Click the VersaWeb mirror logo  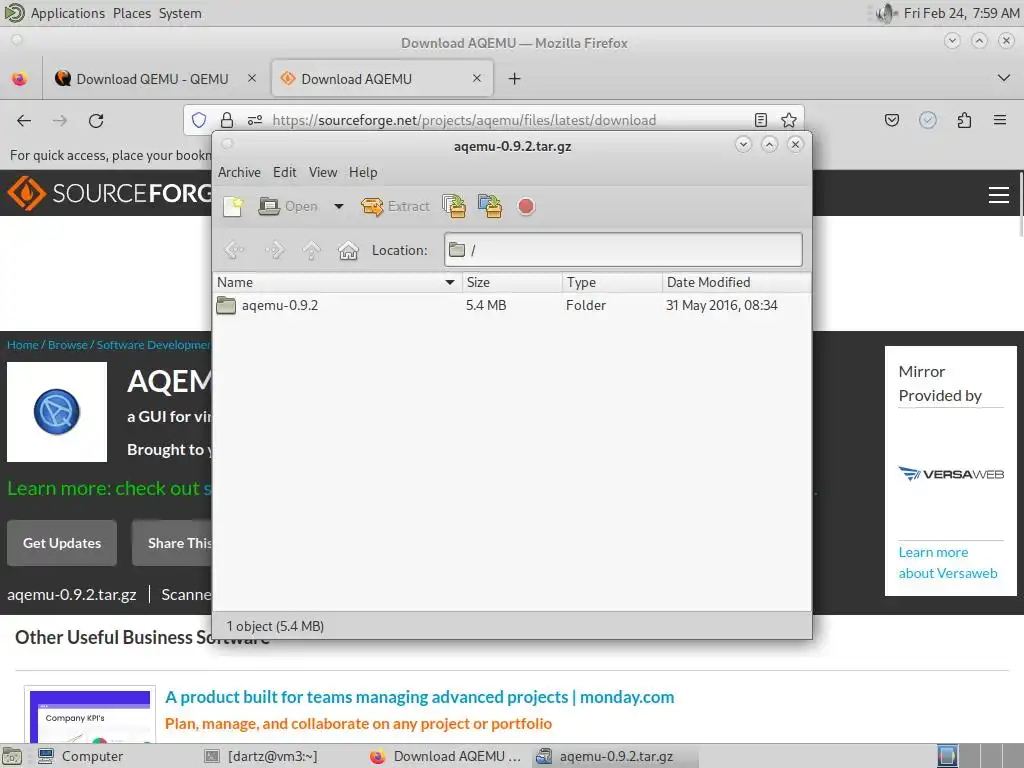point(951,474)
